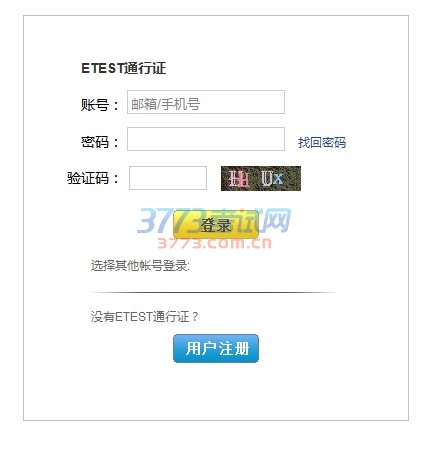429x451 pixels.
Task: Click the pink characters in the captcha
Action: [239, 178]
